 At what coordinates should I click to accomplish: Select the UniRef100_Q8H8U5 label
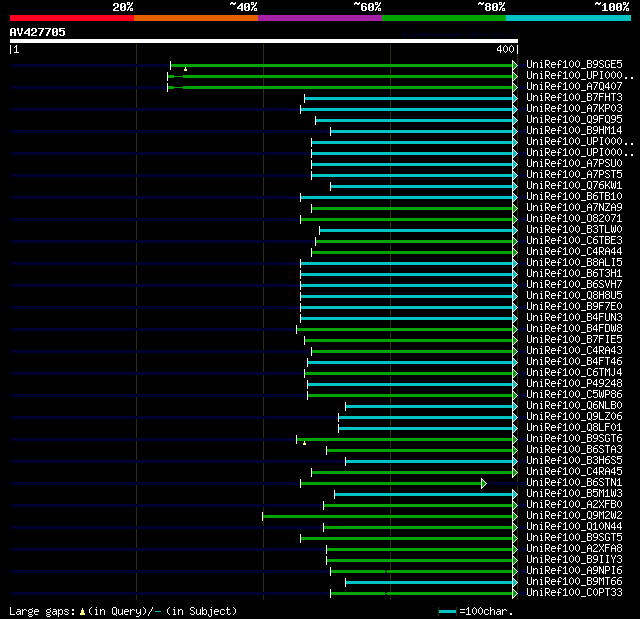(x=574, y=296)
